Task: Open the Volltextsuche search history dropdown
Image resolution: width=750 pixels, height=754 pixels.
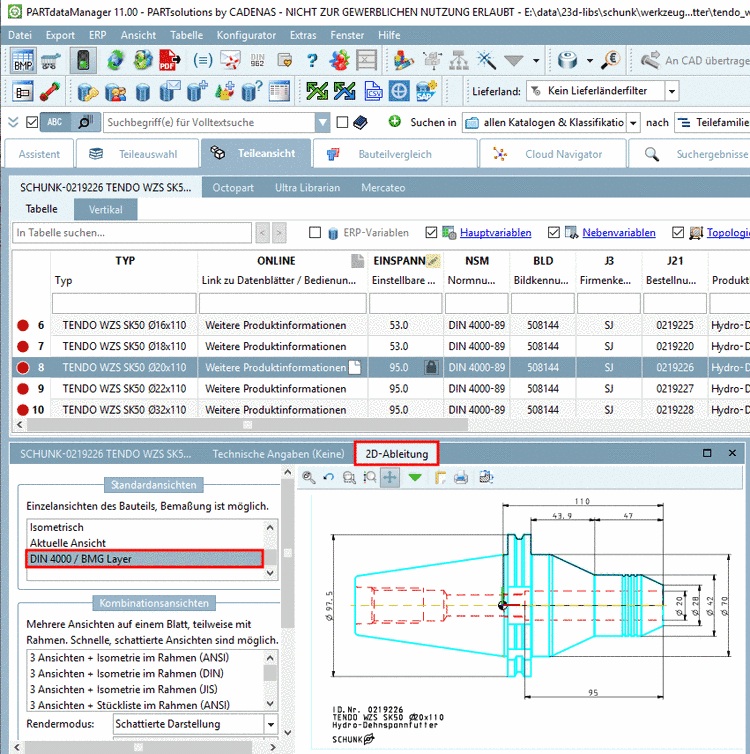Action: click(x=322, y=123)
